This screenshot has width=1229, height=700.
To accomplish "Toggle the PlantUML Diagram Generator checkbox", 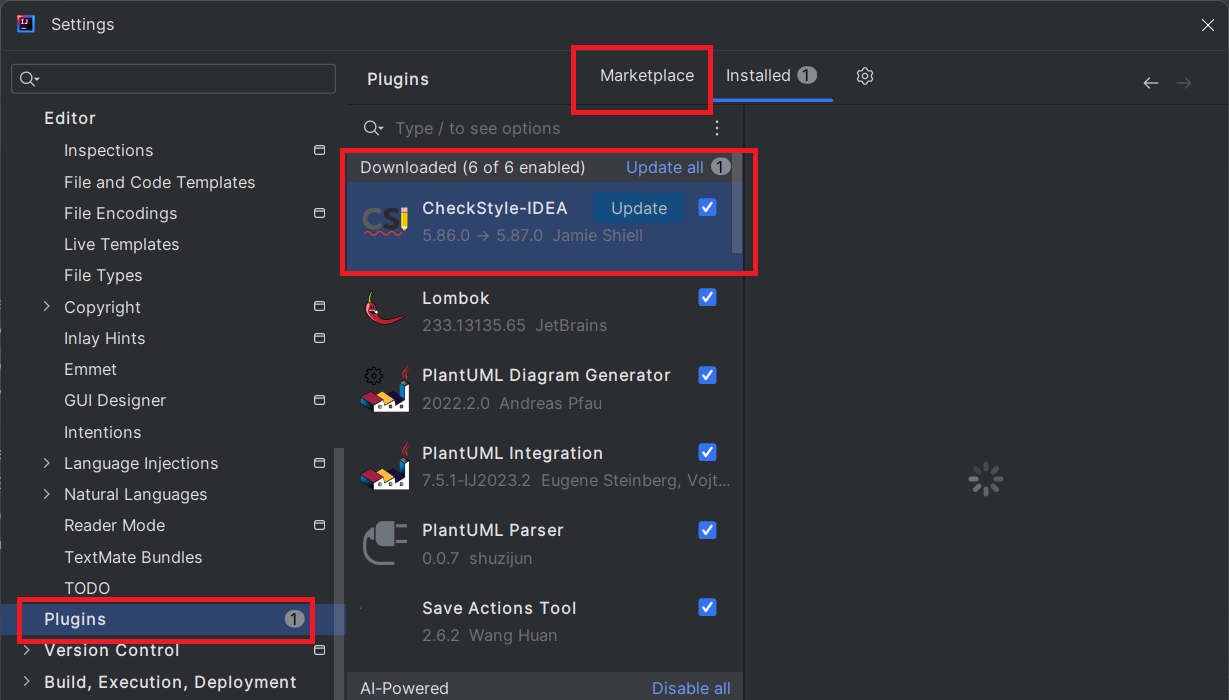I will pyautogui.click(x=707, y=375).
